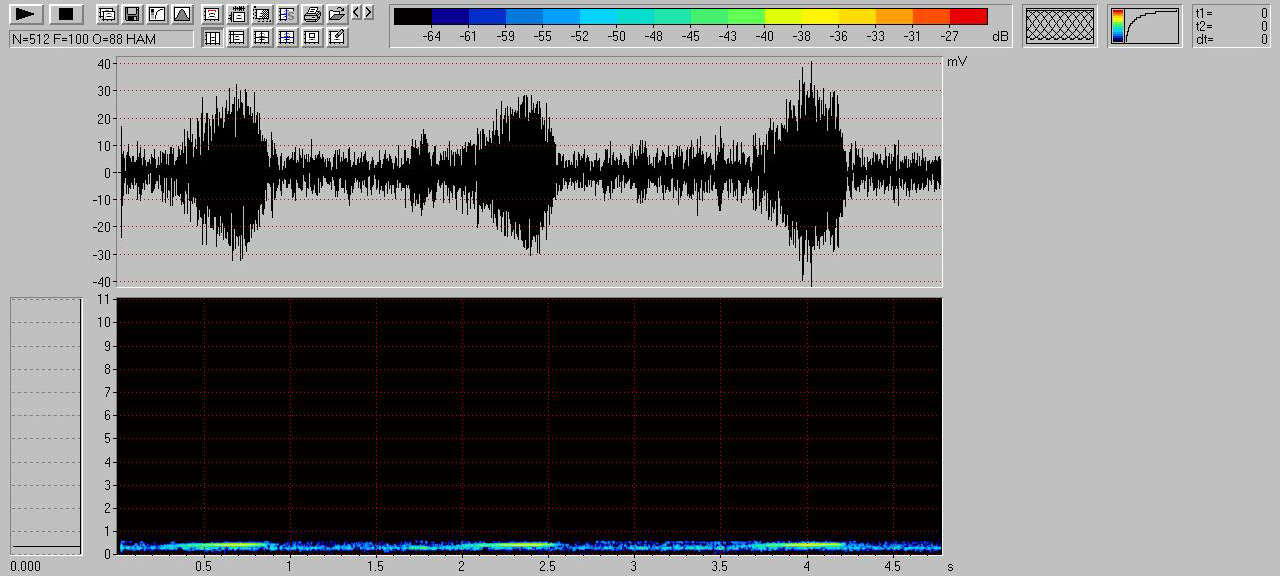
Task: Toggle the pressed column-layout icon in second row
Action: tap(212, 38)
